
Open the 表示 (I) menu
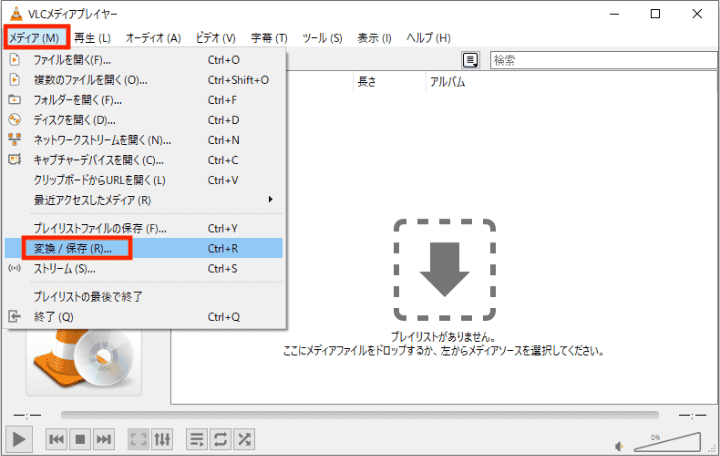374,38
